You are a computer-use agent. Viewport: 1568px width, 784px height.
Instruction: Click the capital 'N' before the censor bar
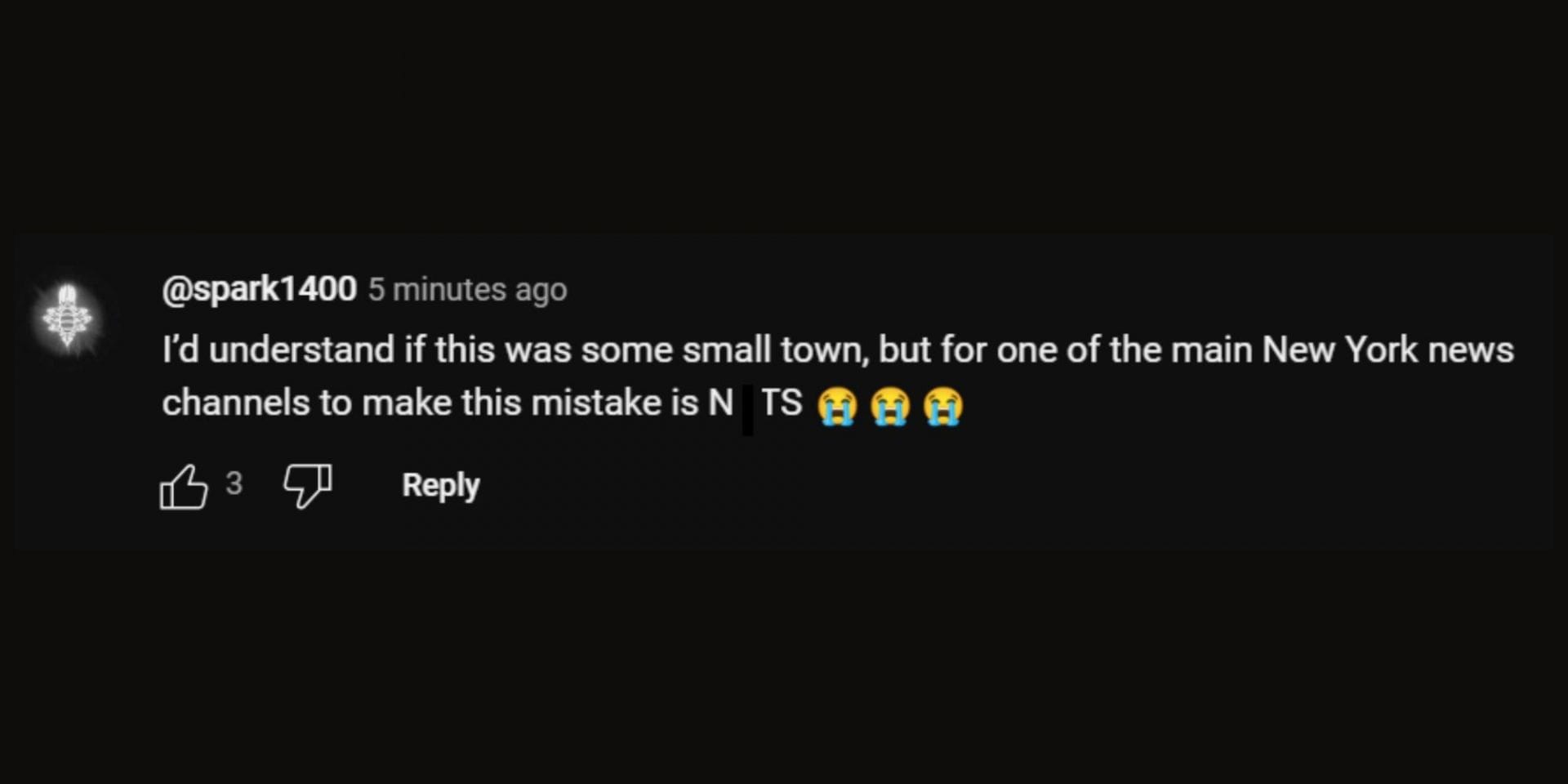[720, 403]
